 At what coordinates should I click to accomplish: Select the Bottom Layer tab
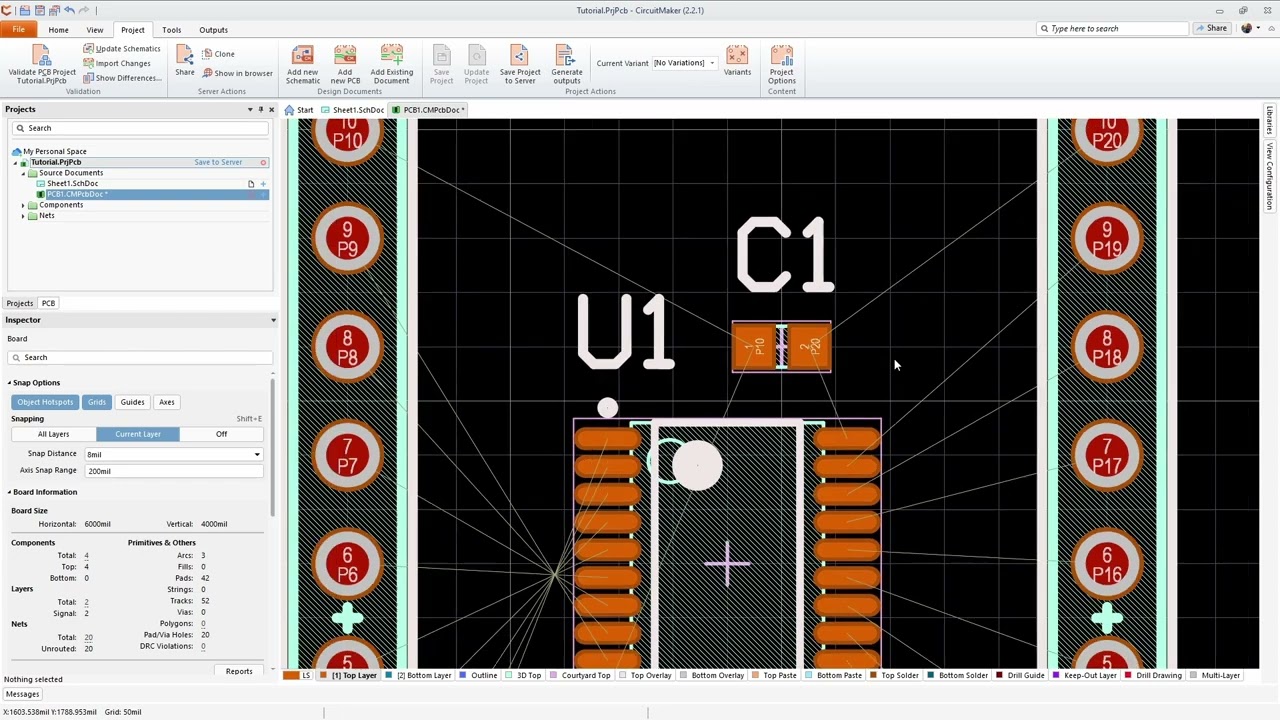[x=419, y=676]
